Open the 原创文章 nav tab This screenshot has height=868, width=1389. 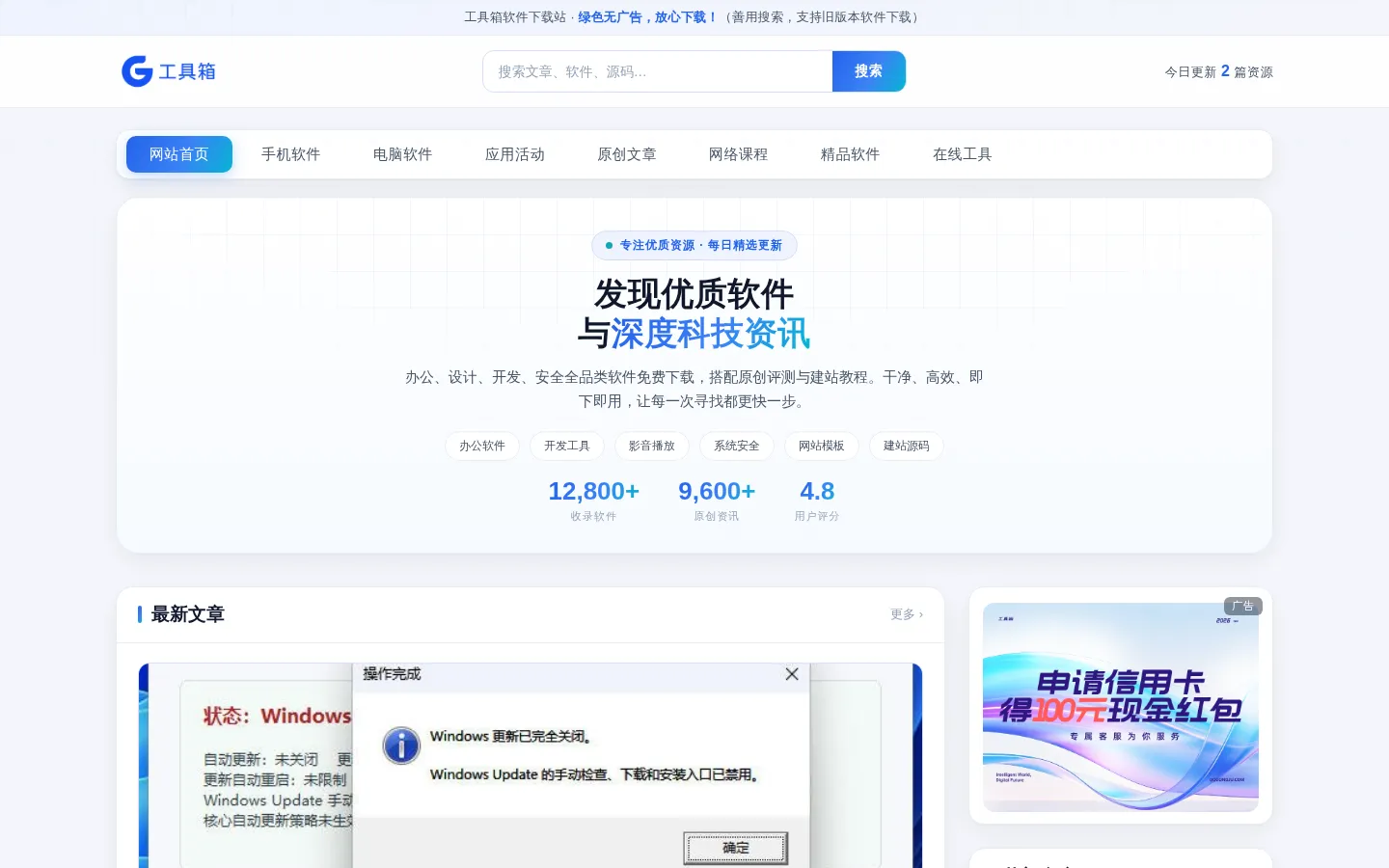click(x=627, y=154)
